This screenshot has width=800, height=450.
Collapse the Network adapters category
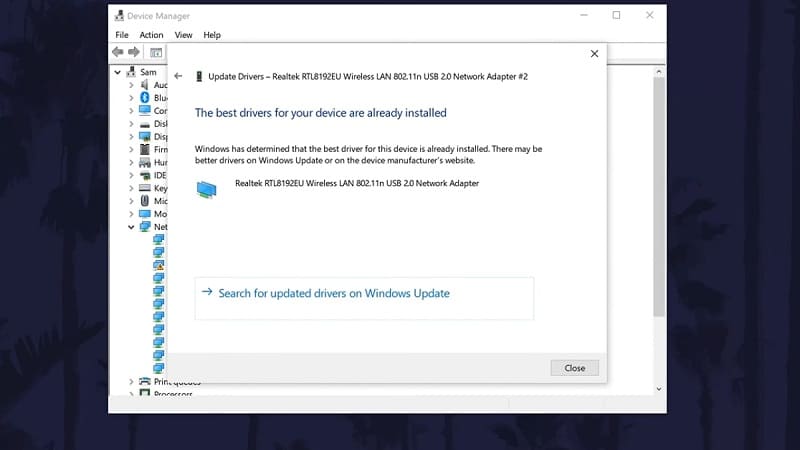[x=131, y=227]
